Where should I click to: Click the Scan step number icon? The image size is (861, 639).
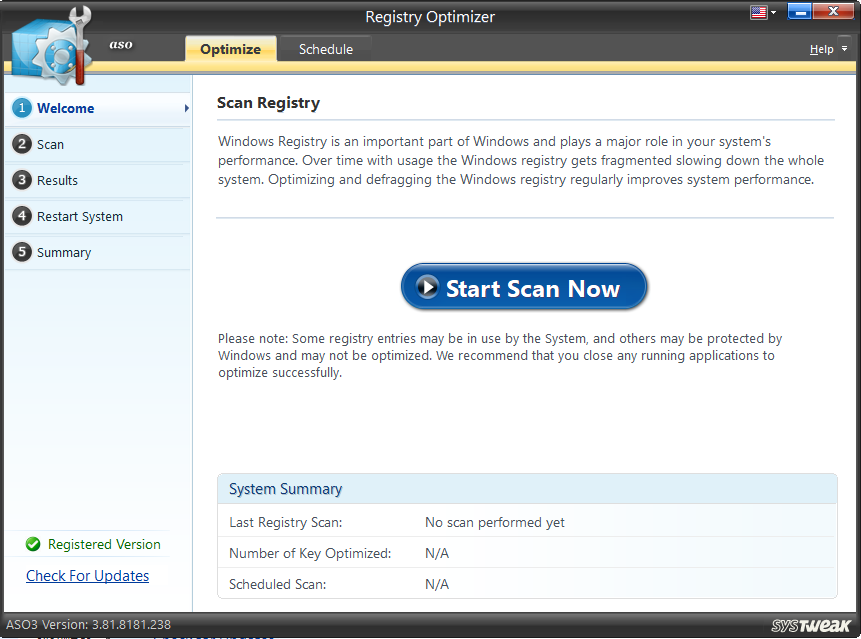pos(22,144)
